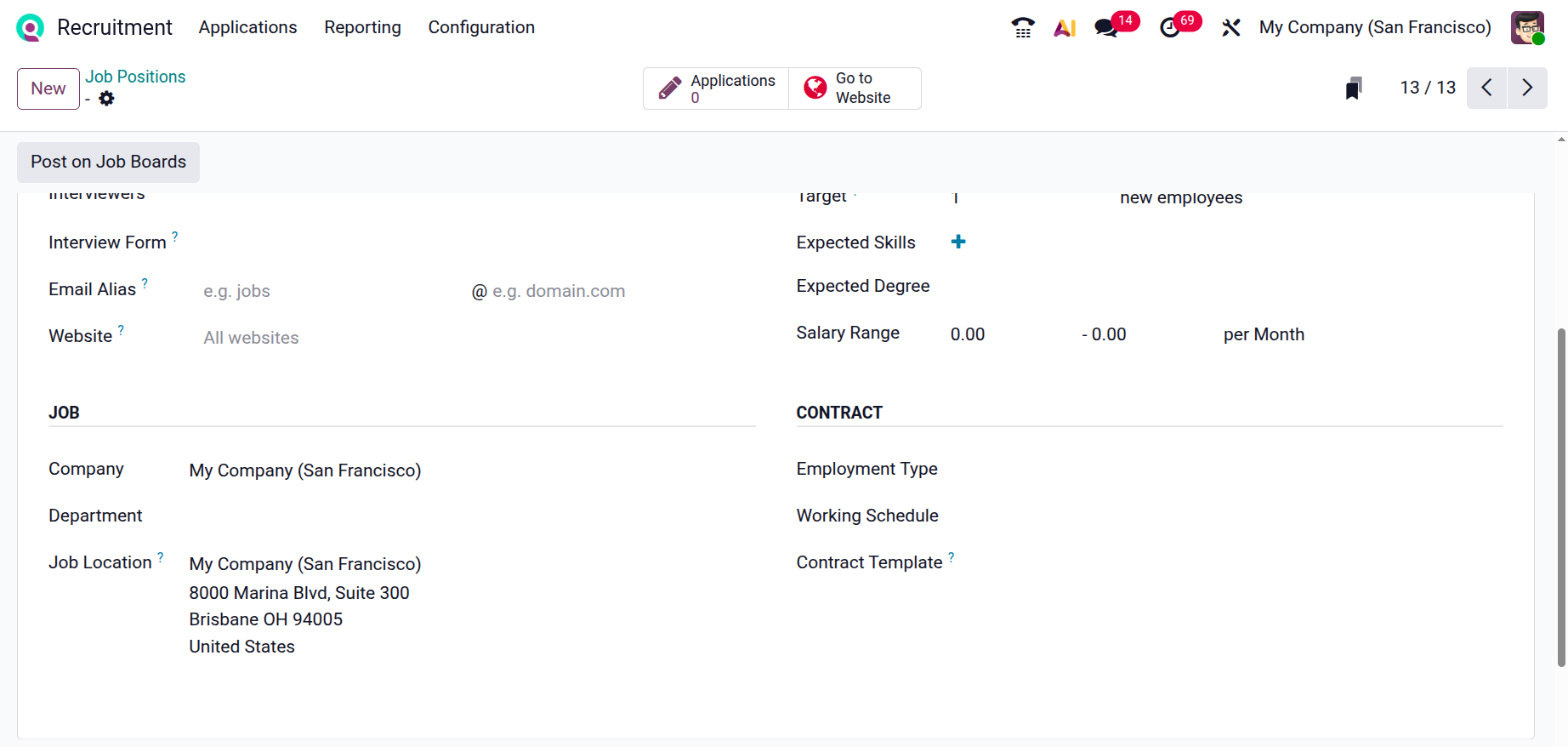Screen dimensions: 1568x747
Task: Open the Configuration menu
Action: [x=481, y=27]
